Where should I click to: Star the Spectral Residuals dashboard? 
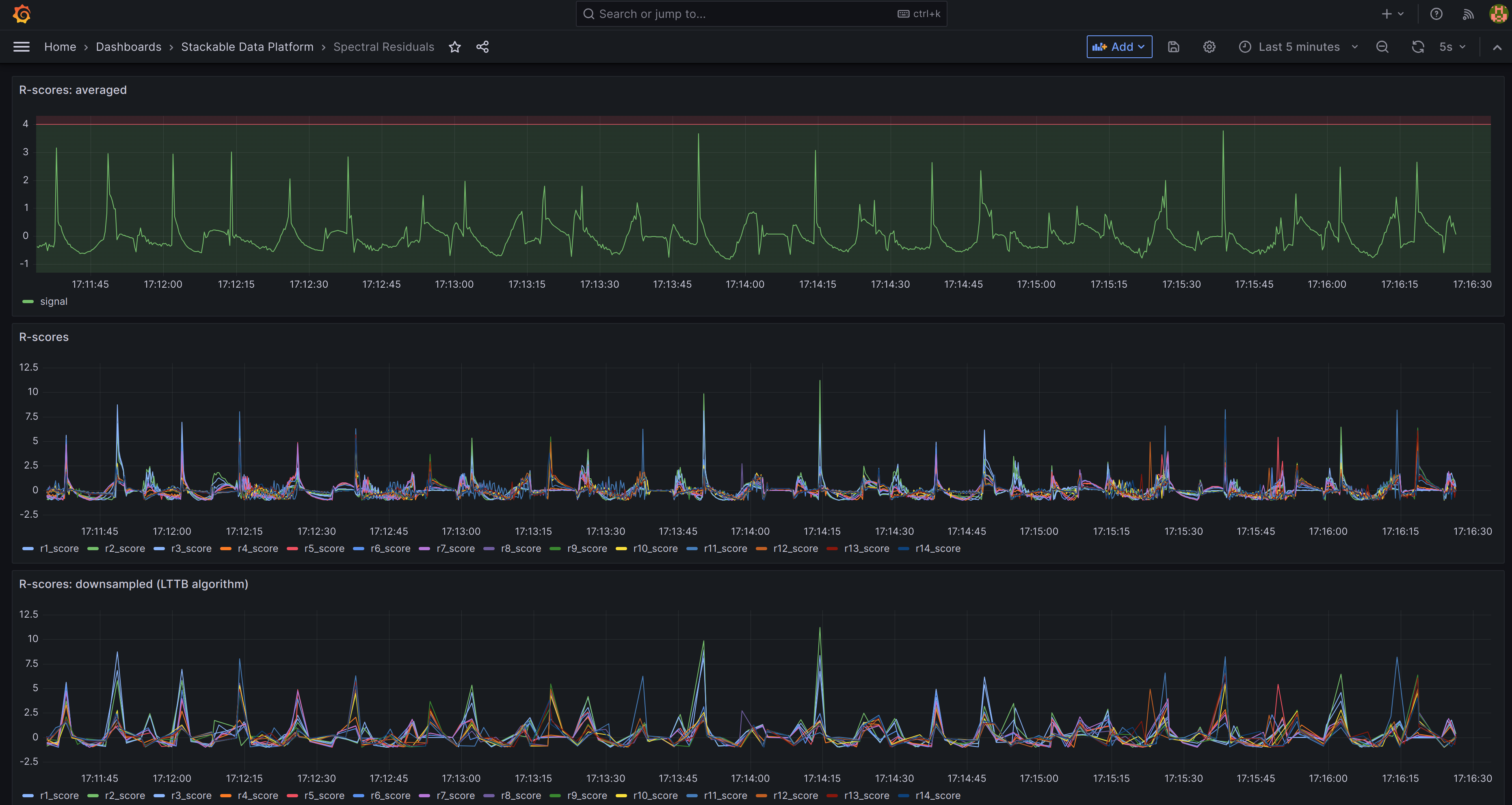tap(455, 47)
